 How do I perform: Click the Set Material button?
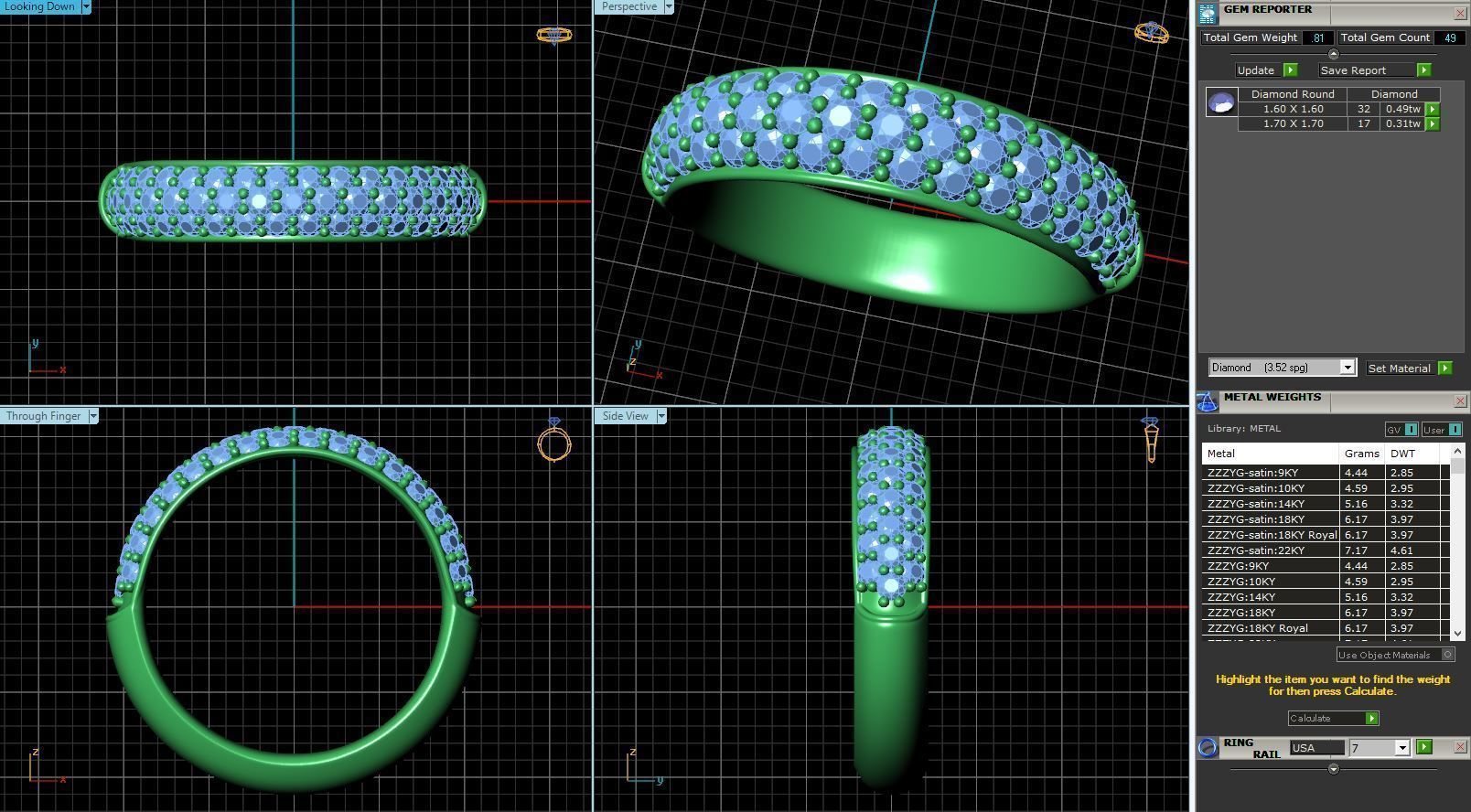coord(1401,368)
